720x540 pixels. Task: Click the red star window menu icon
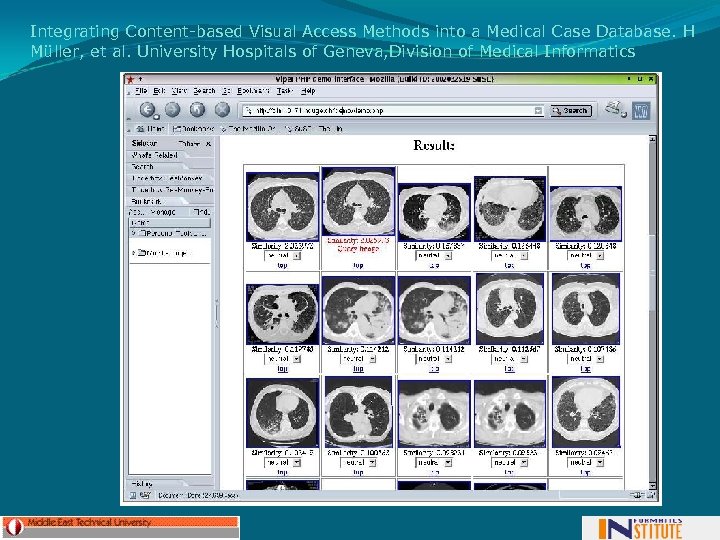tap(130, 79)
